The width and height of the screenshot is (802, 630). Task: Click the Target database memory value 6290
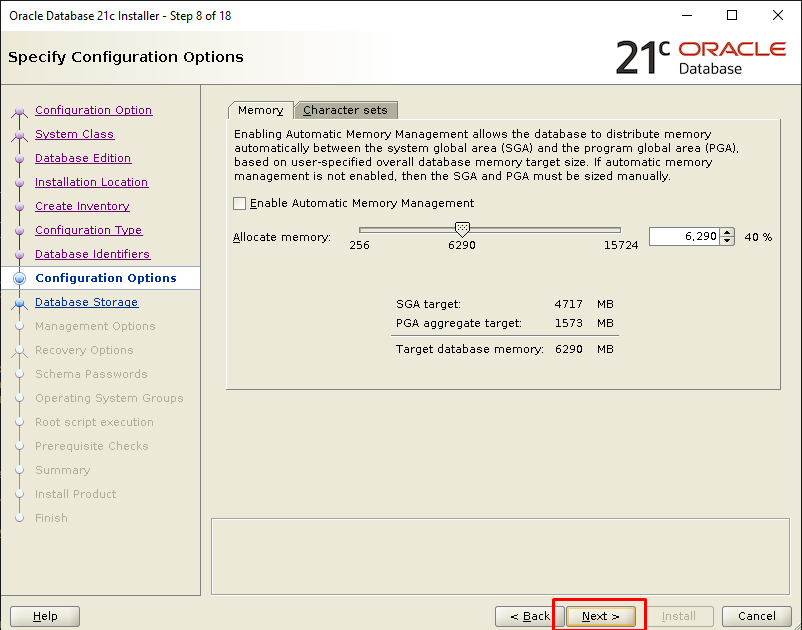pyautogui.click(x=568, y=349)
